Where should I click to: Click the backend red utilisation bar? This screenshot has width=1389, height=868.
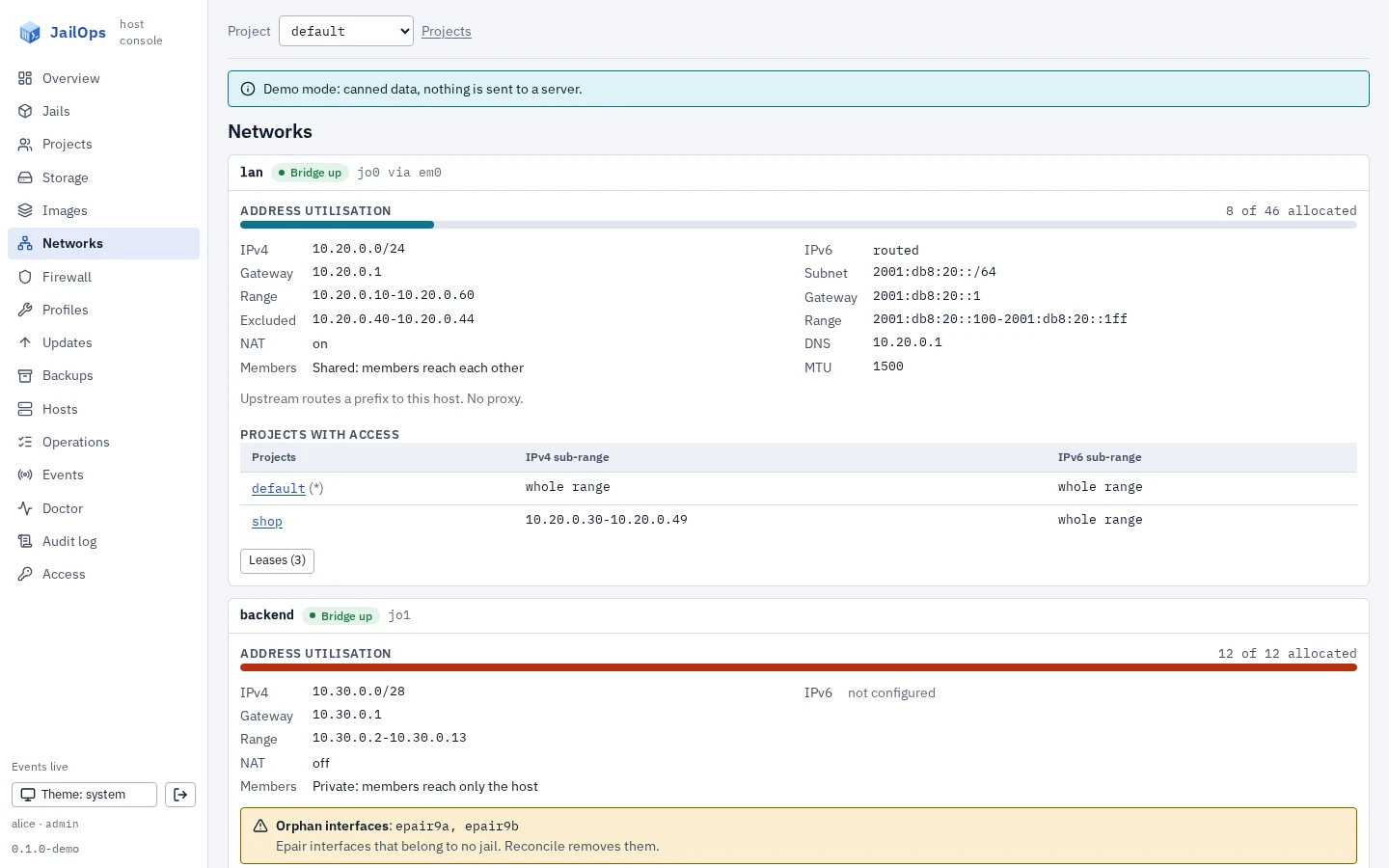pos(799,667)
